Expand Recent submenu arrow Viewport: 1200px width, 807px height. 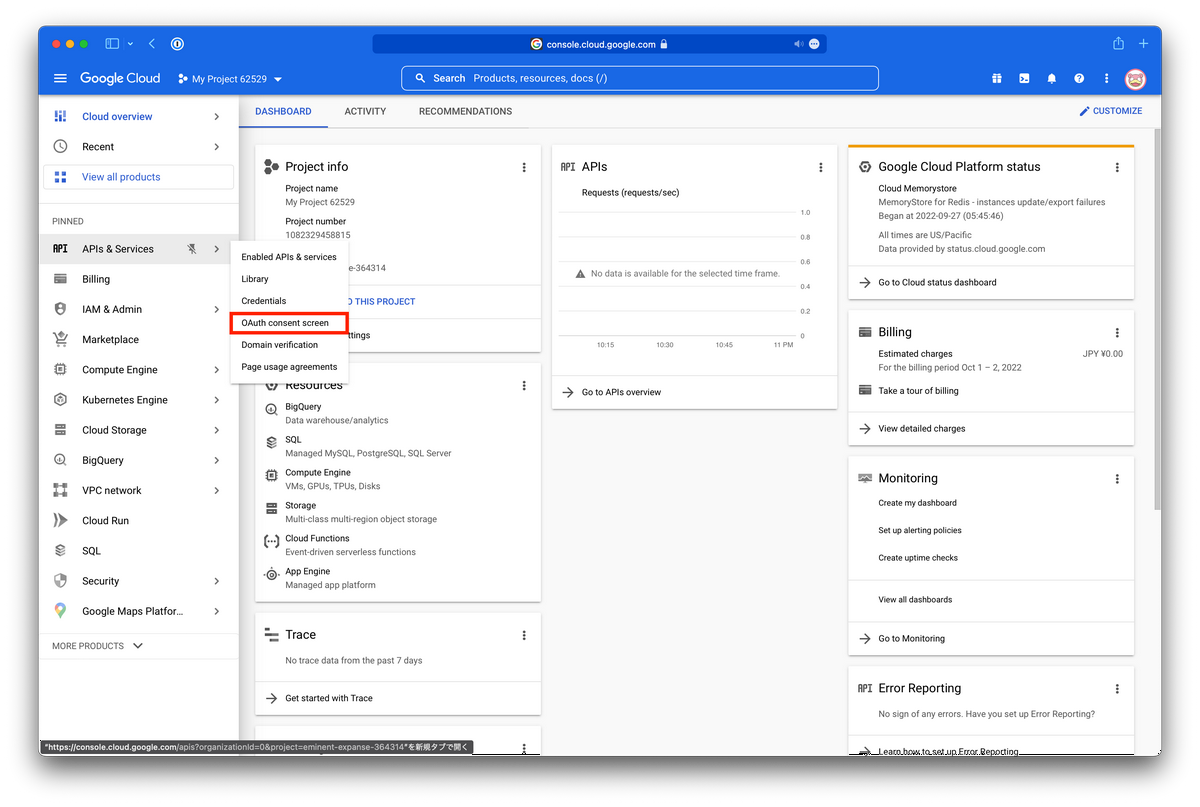pyautogui.click(x=217, y=147)
